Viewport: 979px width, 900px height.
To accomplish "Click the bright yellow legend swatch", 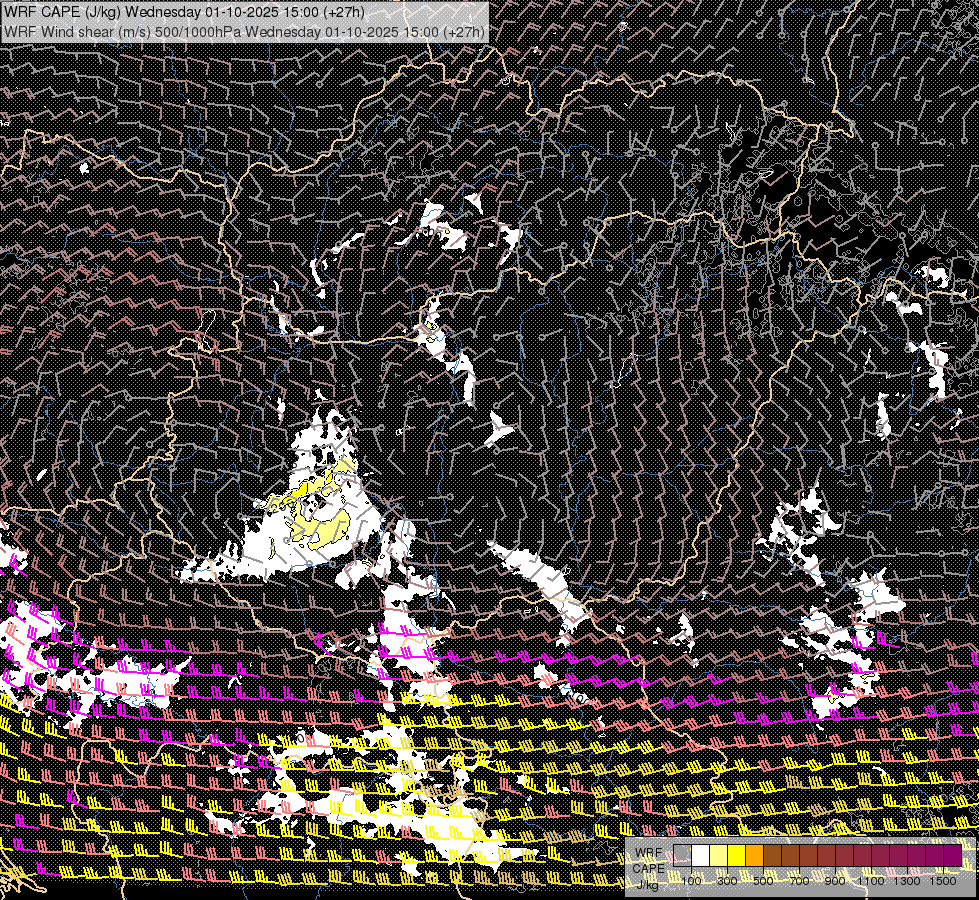I will pos(737,855).
